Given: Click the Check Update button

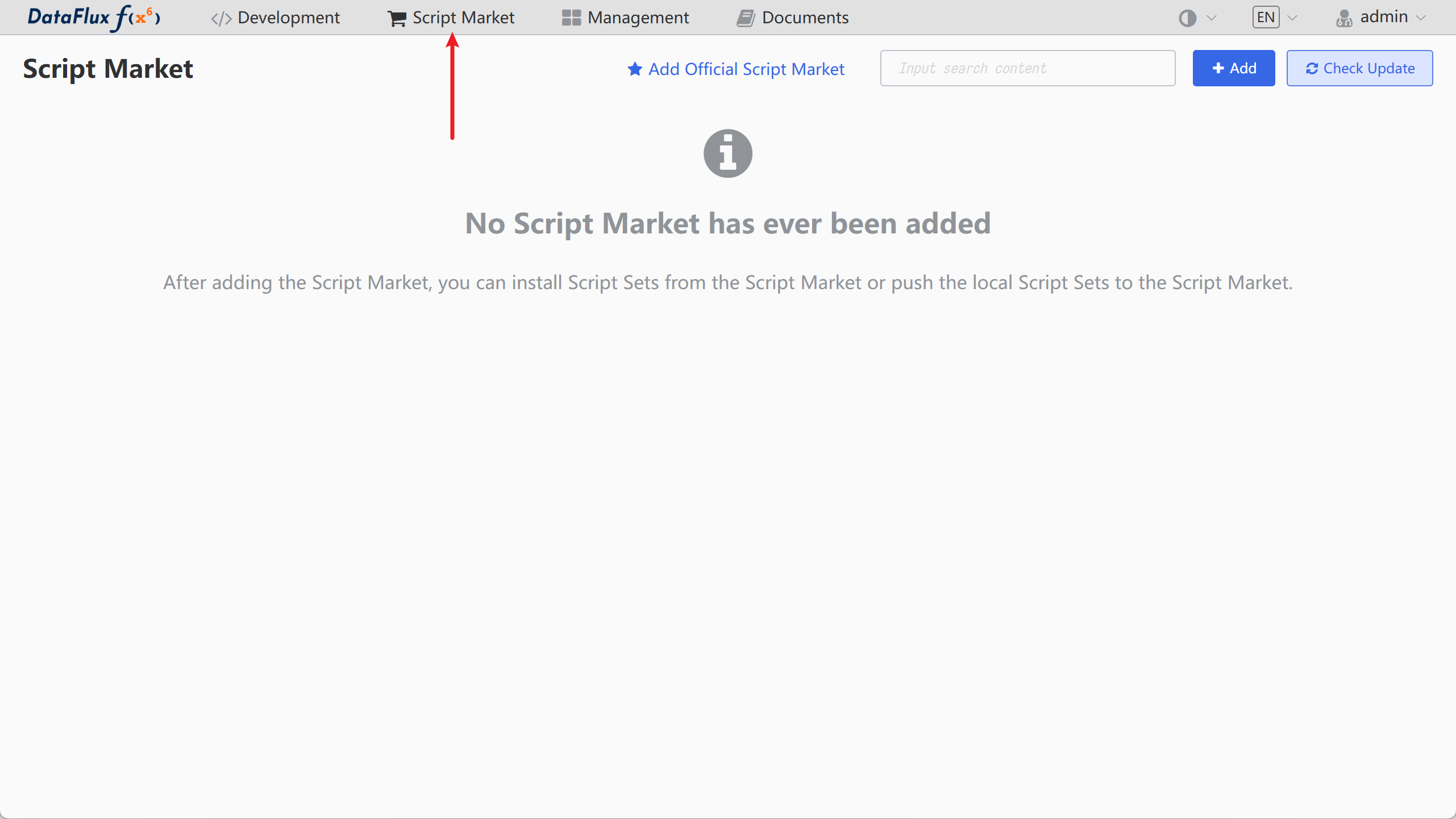Looking at the screenshot, I should 1359,68.
